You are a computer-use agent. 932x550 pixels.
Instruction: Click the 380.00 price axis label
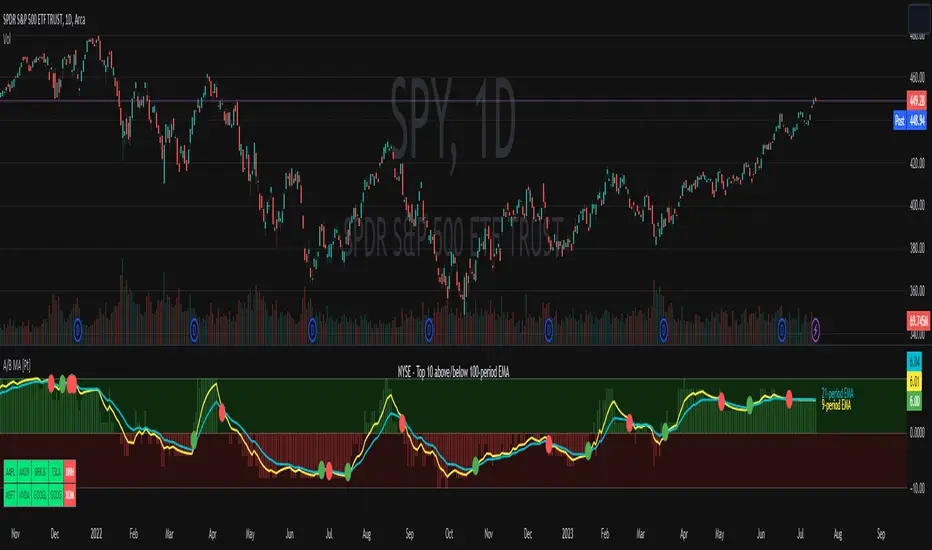pos(917,248)
